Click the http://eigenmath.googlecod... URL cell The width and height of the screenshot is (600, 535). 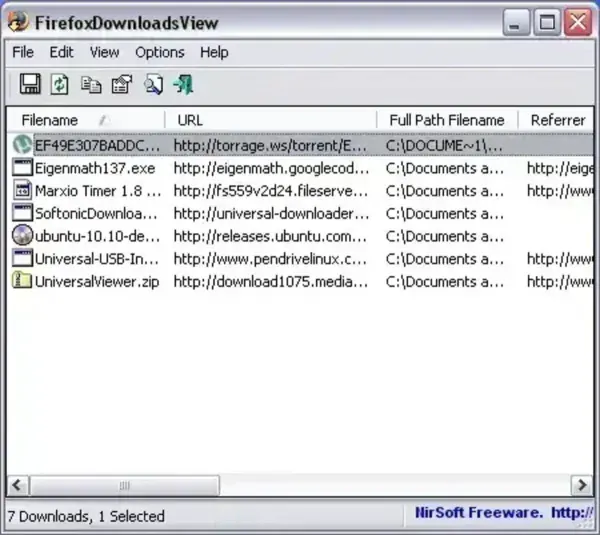[x=271, y=168]
